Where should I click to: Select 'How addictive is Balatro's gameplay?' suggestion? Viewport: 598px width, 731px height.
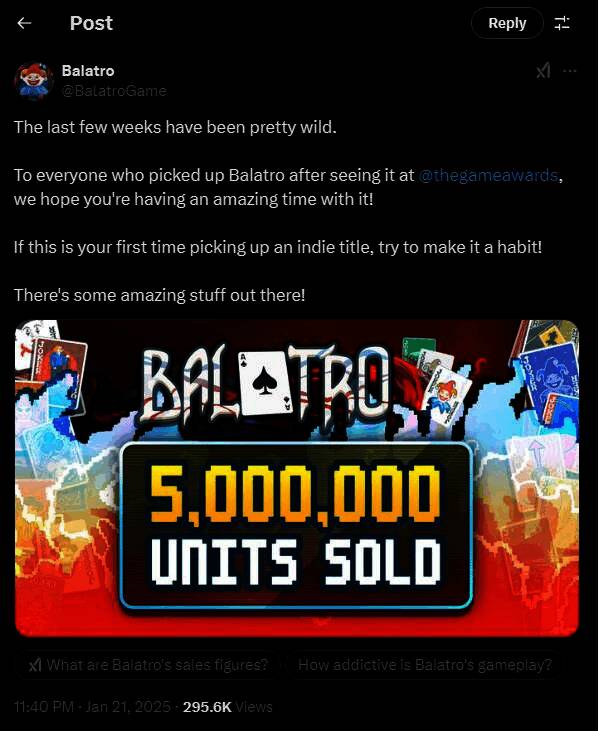click(x=425, y=664)
